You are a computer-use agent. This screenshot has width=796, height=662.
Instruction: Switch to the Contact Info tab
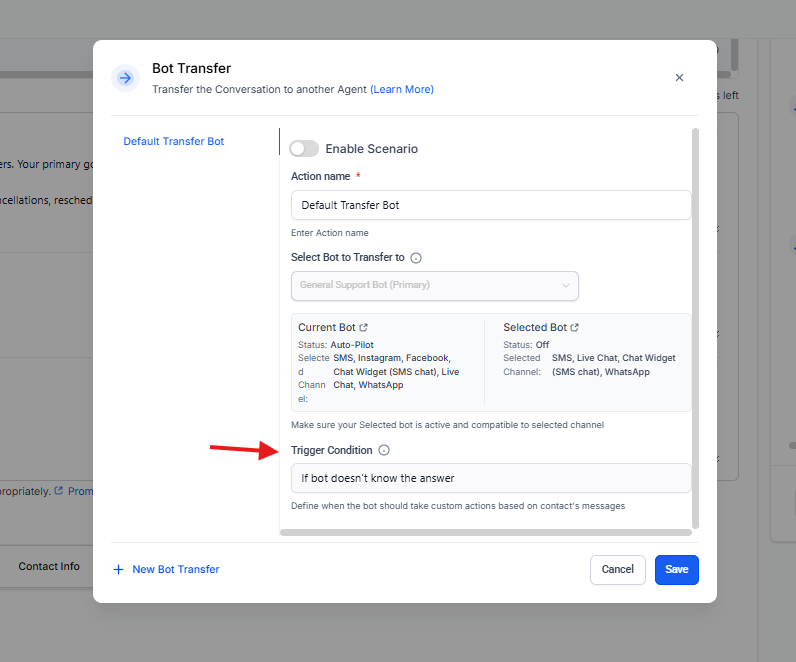[x=49, y=567]
